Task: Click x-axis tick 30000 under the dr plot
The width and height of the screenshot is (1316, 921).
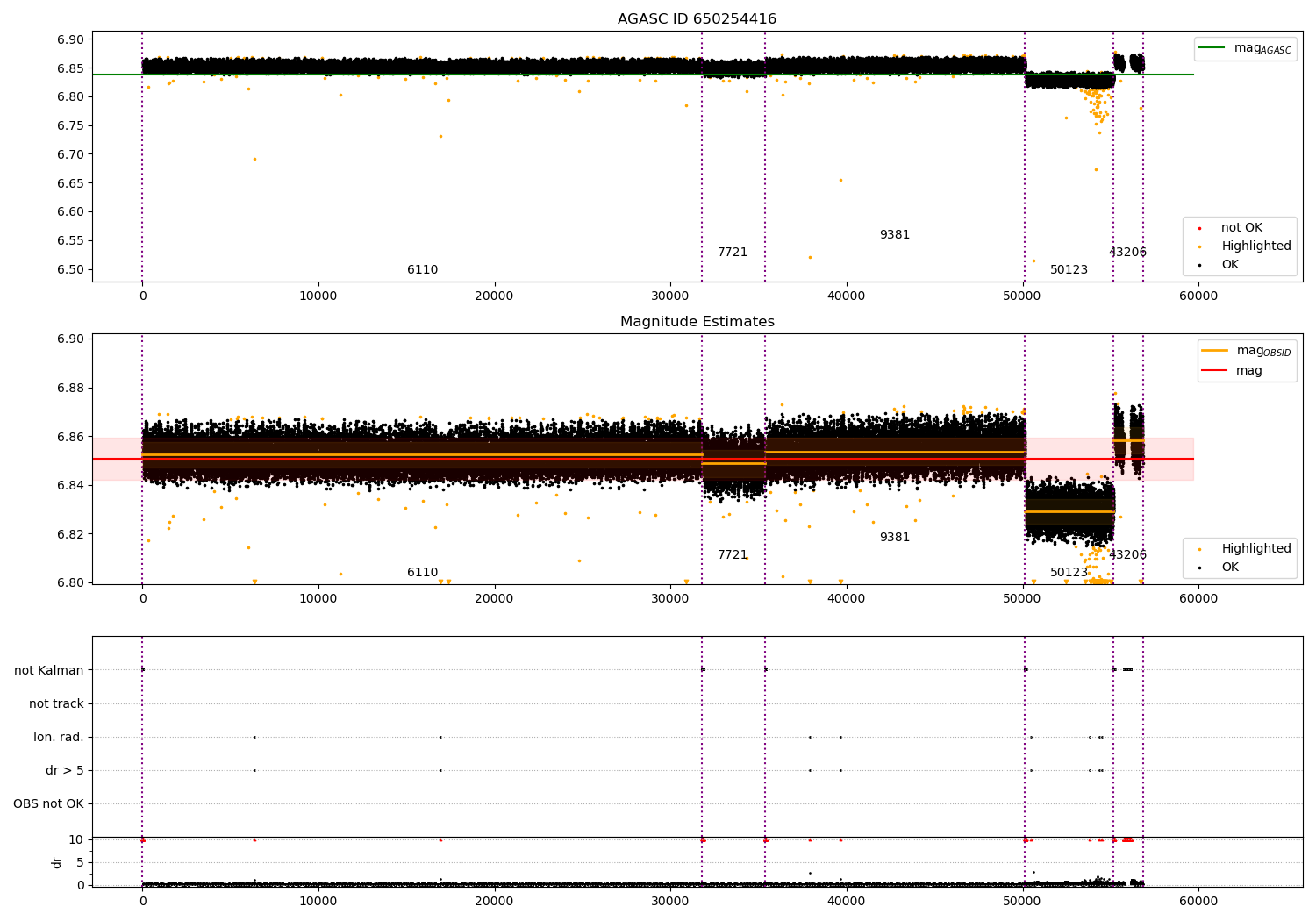Action: pos(670,902)
